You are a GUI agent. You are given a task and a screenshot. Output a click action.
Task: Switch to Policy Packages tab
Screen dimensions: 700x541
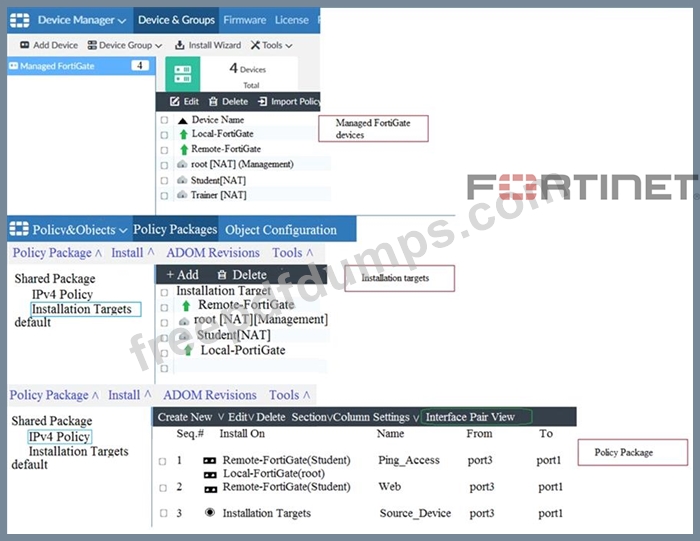click(175, 229)
